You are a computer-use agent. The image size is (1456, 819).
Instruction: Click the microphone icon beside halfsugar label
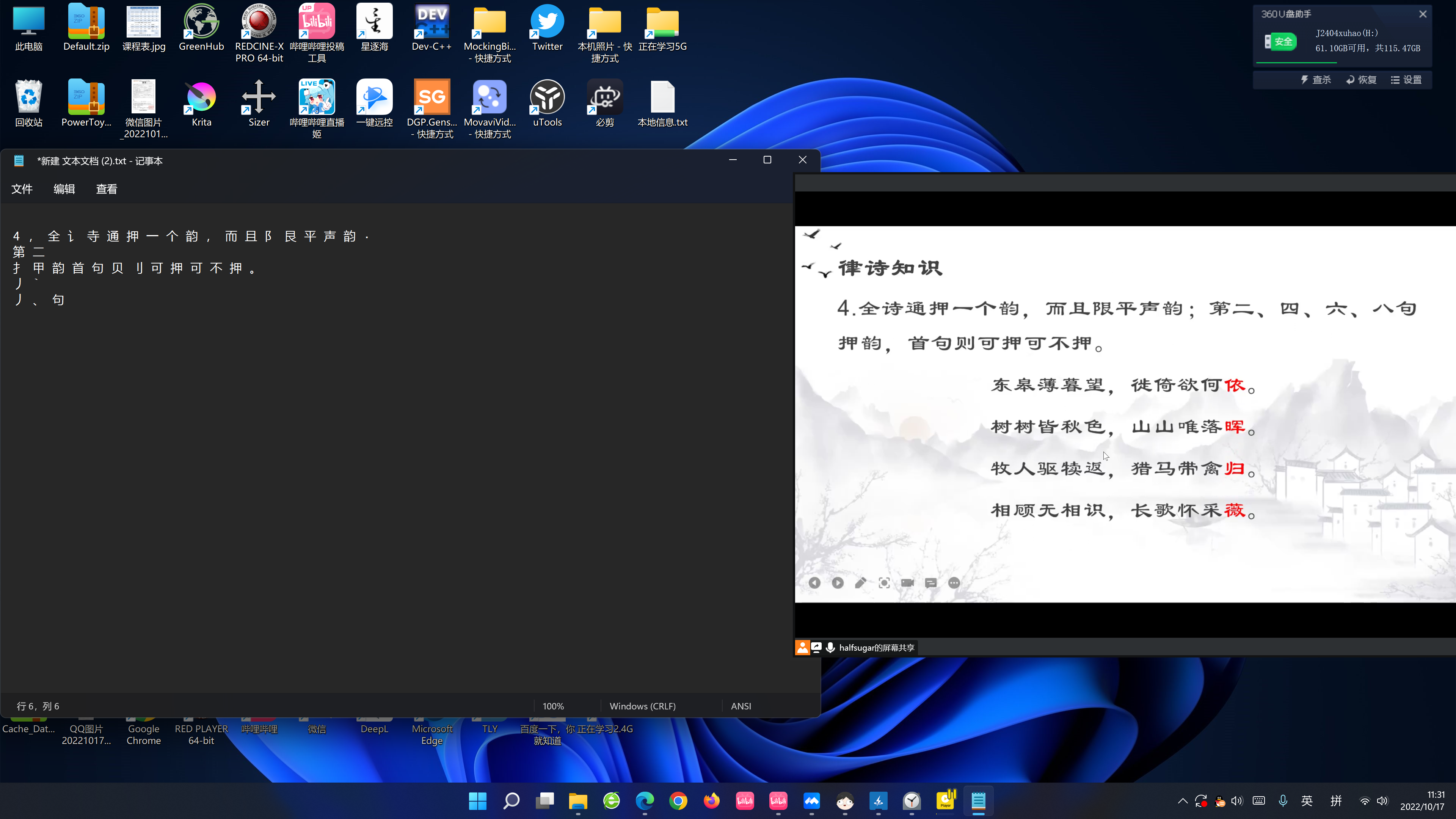point(830,647)
